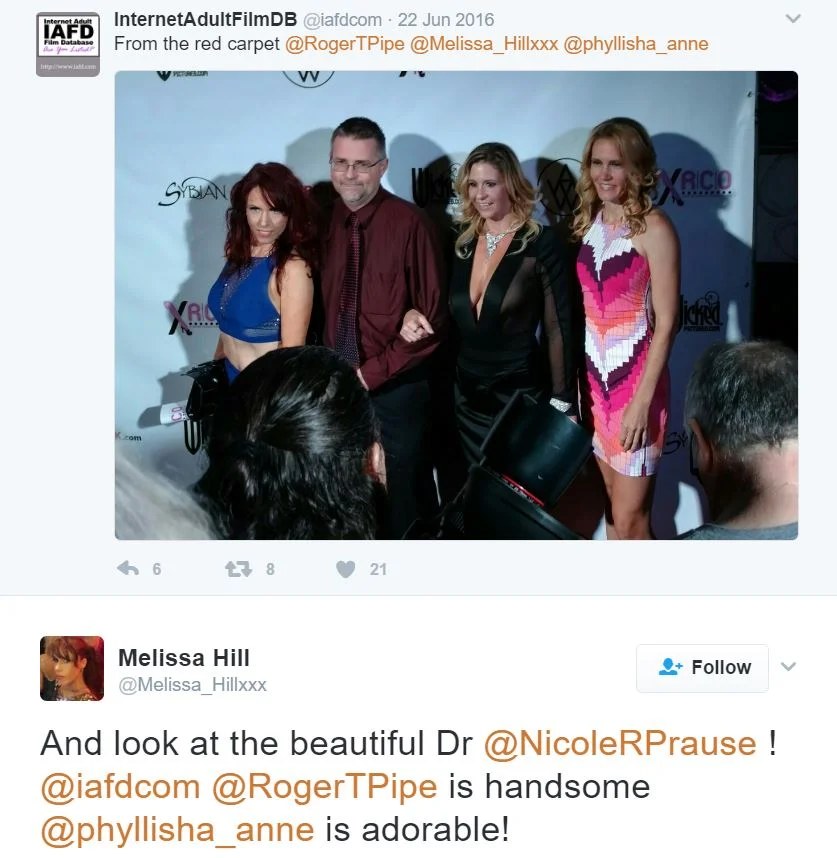This screenshot has height=858, width=837.
Task: Click the add-user icon on the Follow button
Action: pos(670,667)
